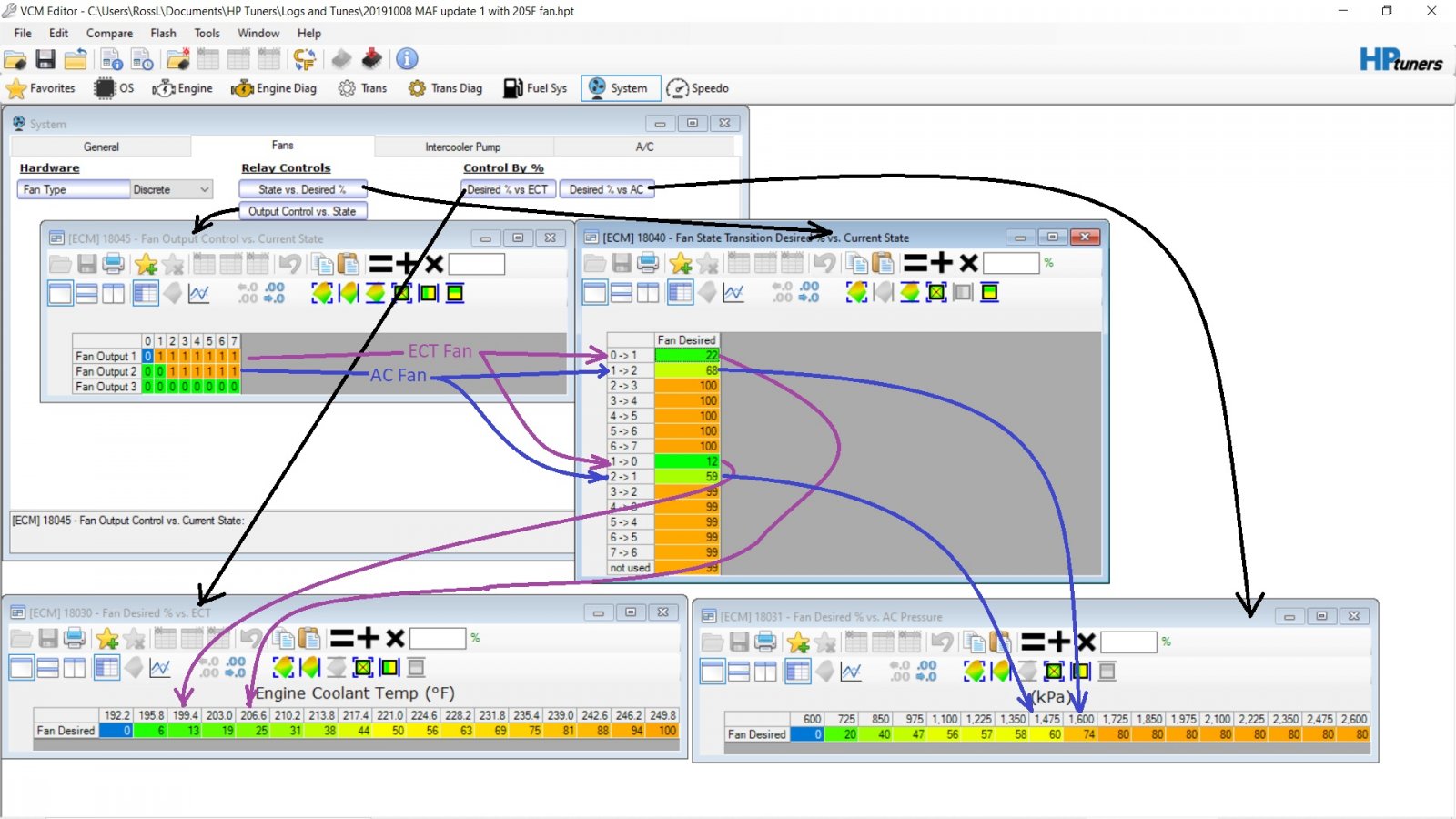Add to favorites in Fan Output Control window
The image size is (1456, 819).
(146, 264)
